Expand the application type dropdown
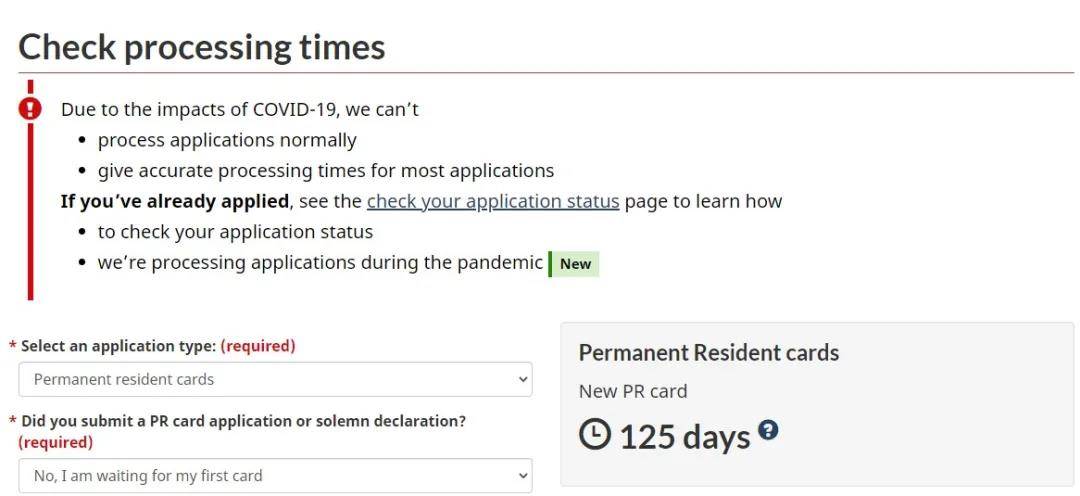Screen dimensions: 1080x496 pyautogui.click(x=275, y=380)
